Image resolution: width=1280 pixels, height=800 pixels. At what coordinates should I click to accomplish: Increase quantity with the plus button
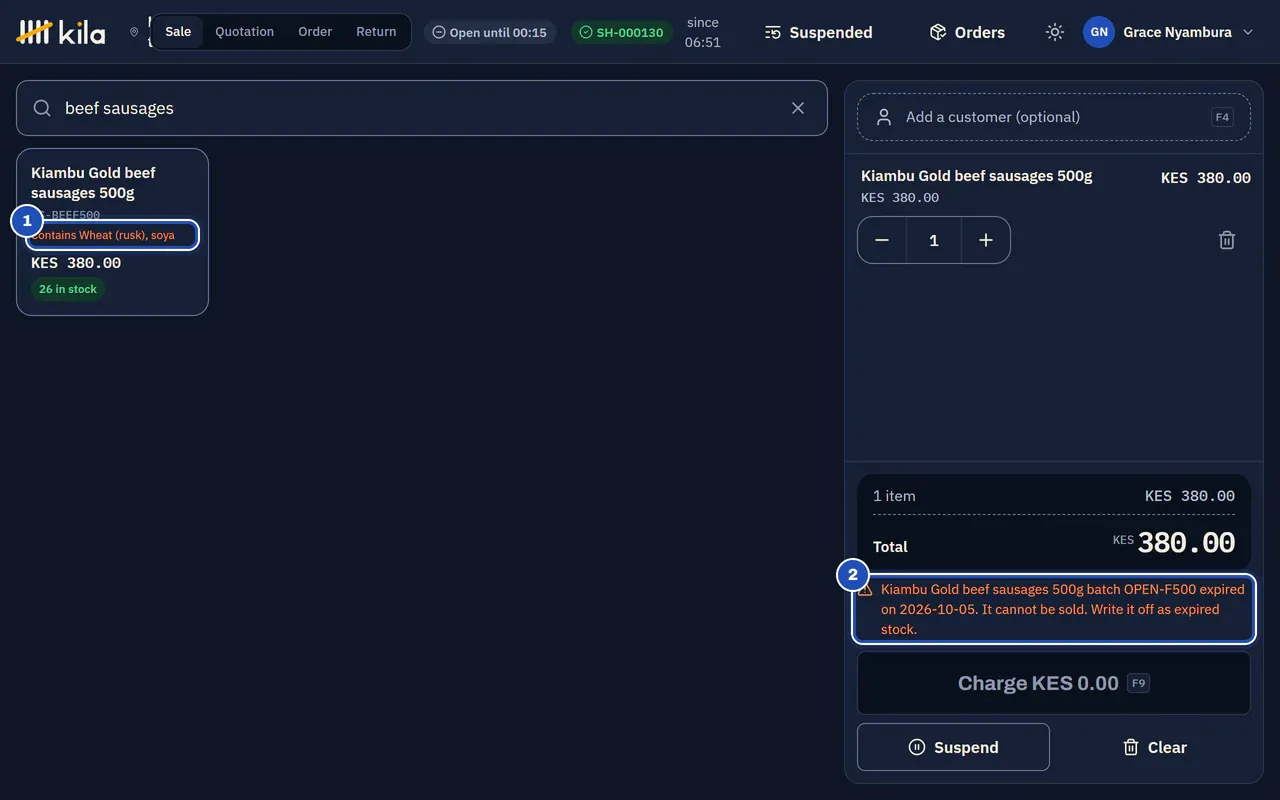click(x=986, y=240)
